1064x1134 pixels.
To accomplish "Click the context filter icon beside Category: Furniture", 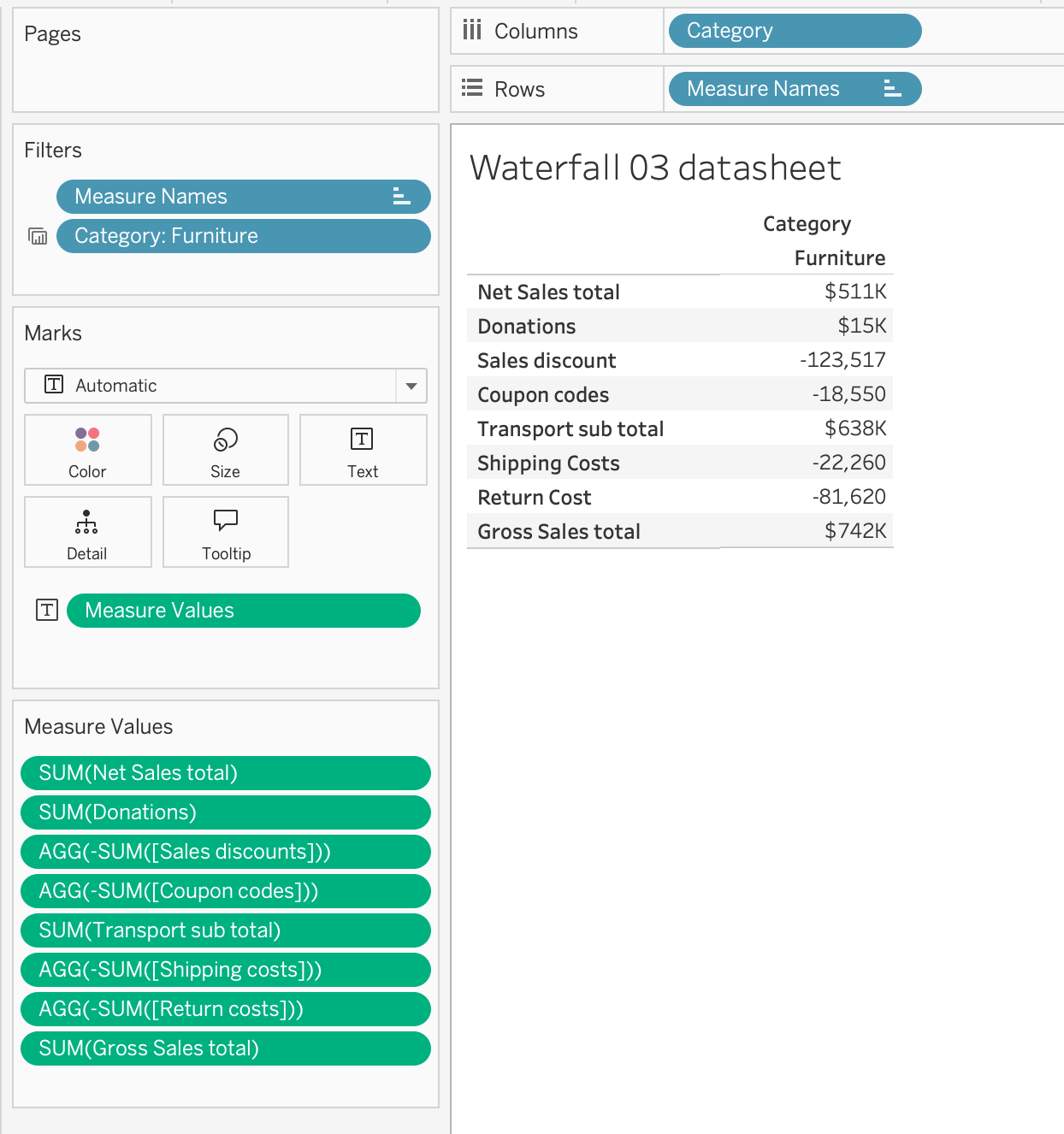I will 38,236.
